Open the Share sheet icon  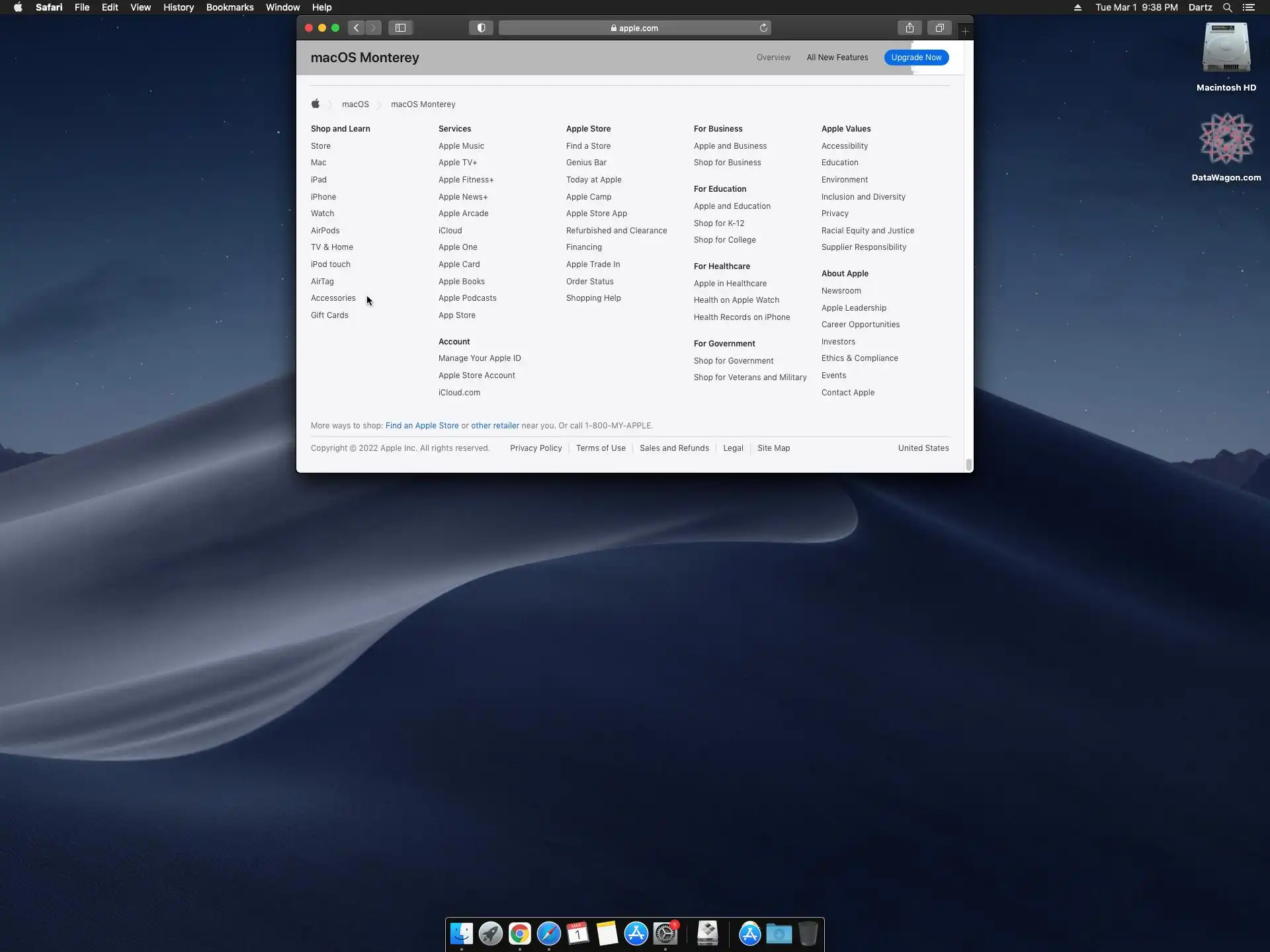coord(910,28)
